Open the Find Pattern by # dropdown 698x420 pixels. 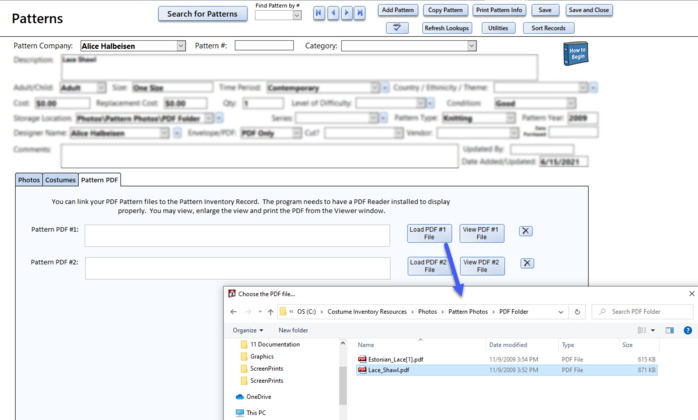pyautogui.click(x=297, y=15)
